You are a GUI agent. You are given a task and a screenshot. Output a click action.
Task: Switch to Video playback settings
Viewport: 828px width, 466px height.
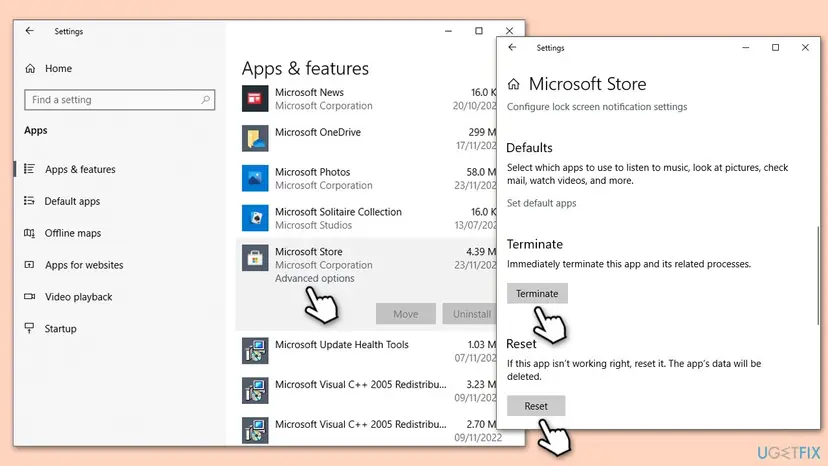(x=79, y=297)
